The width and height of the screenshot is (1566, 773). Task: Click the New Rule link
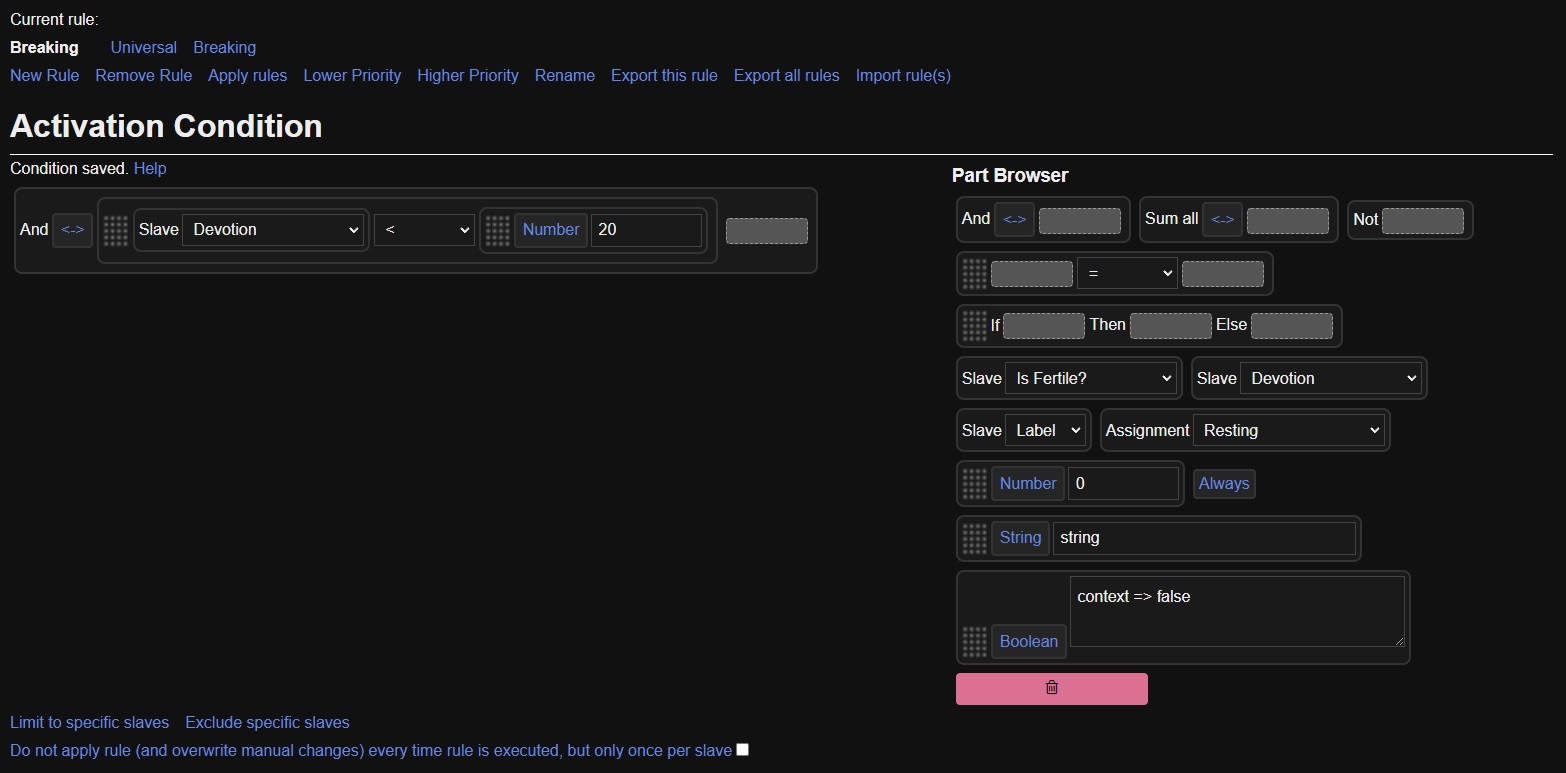pyautogui.click(x=44, y=75)
